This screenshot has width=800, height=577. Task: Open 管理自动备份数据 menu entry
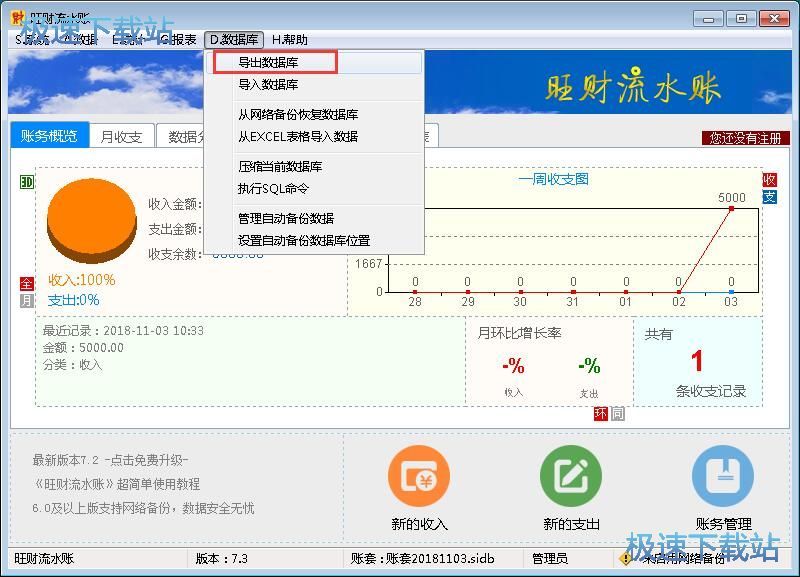click(314, 218)
